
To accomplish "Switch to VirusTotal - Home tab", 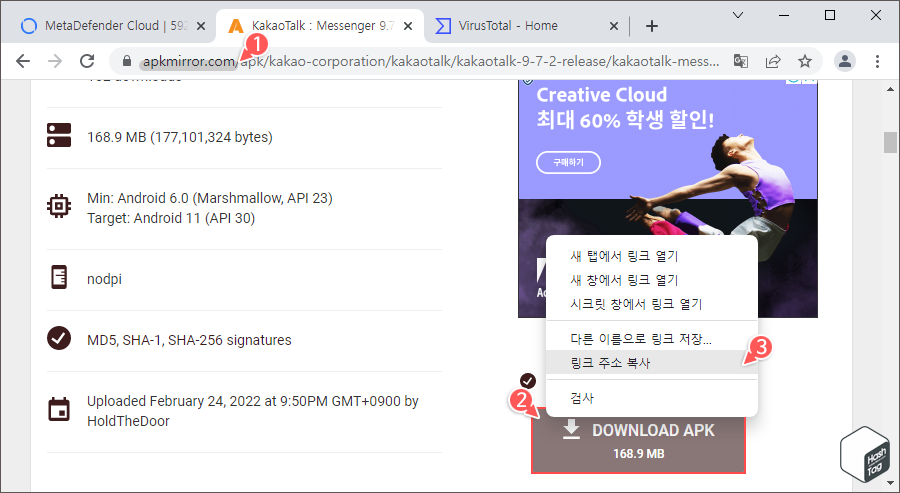I will 526,26.
